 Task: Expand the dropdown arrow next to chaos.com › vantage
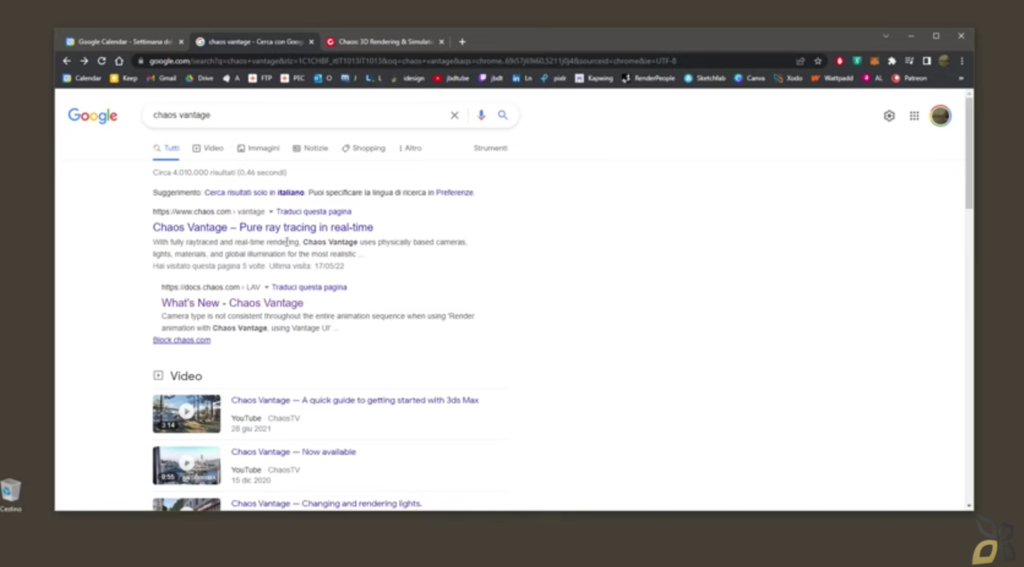tap(270, 212)
